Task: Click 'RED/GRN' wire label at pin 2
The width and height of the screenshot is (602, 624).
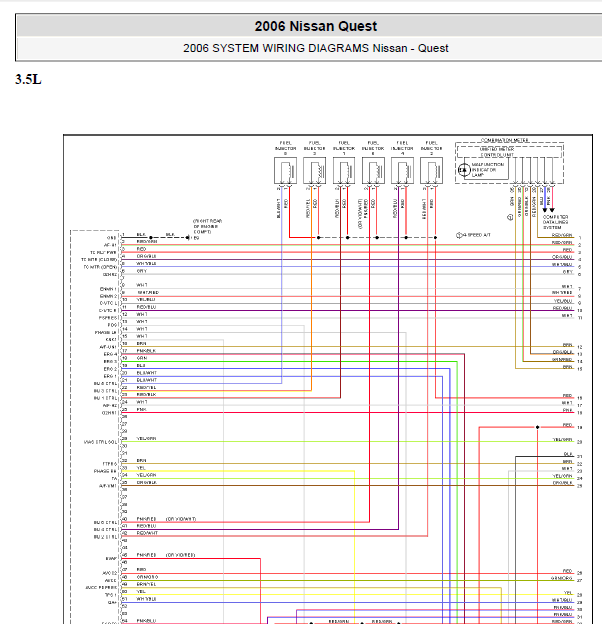Action: 147,242
